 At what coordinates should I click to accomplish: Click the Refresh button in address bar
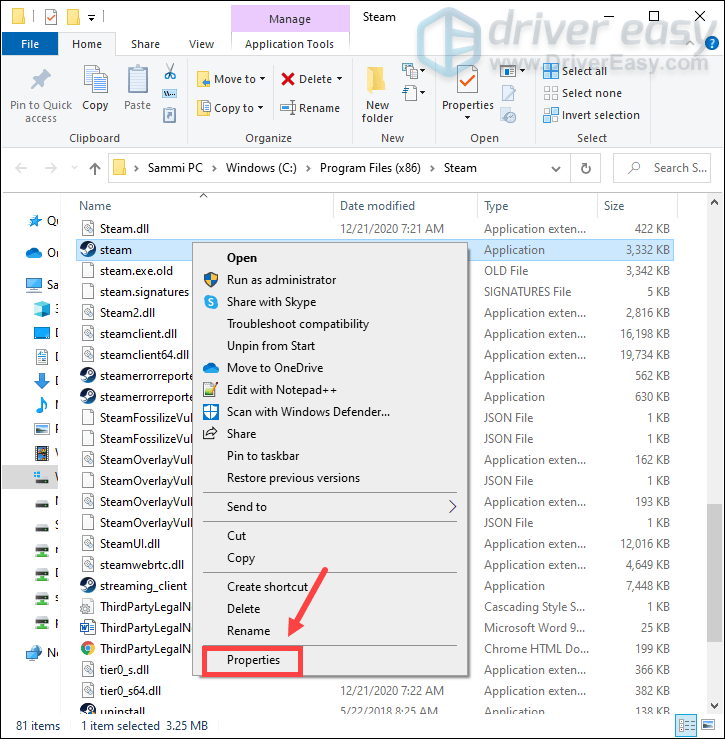pos(585,168)
